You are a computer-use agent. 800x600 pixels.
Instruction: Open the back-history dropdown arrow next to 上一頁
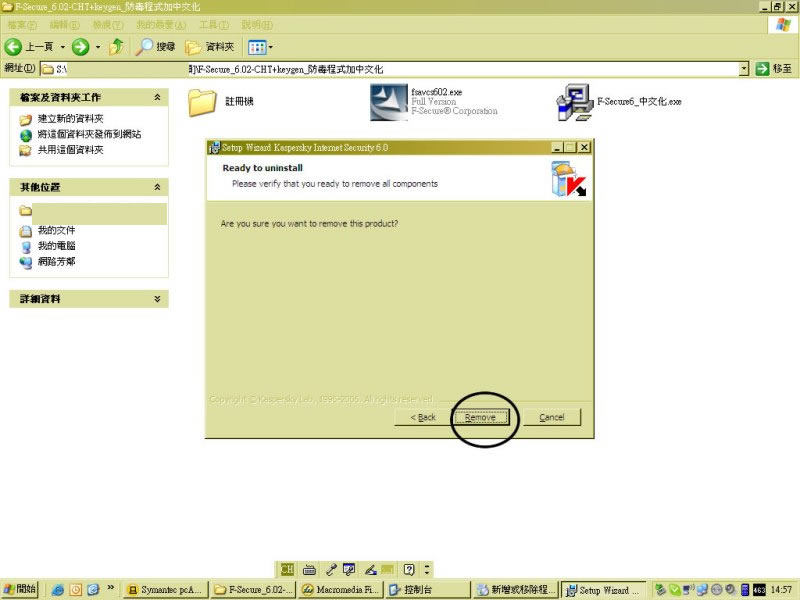click(63, 47)
